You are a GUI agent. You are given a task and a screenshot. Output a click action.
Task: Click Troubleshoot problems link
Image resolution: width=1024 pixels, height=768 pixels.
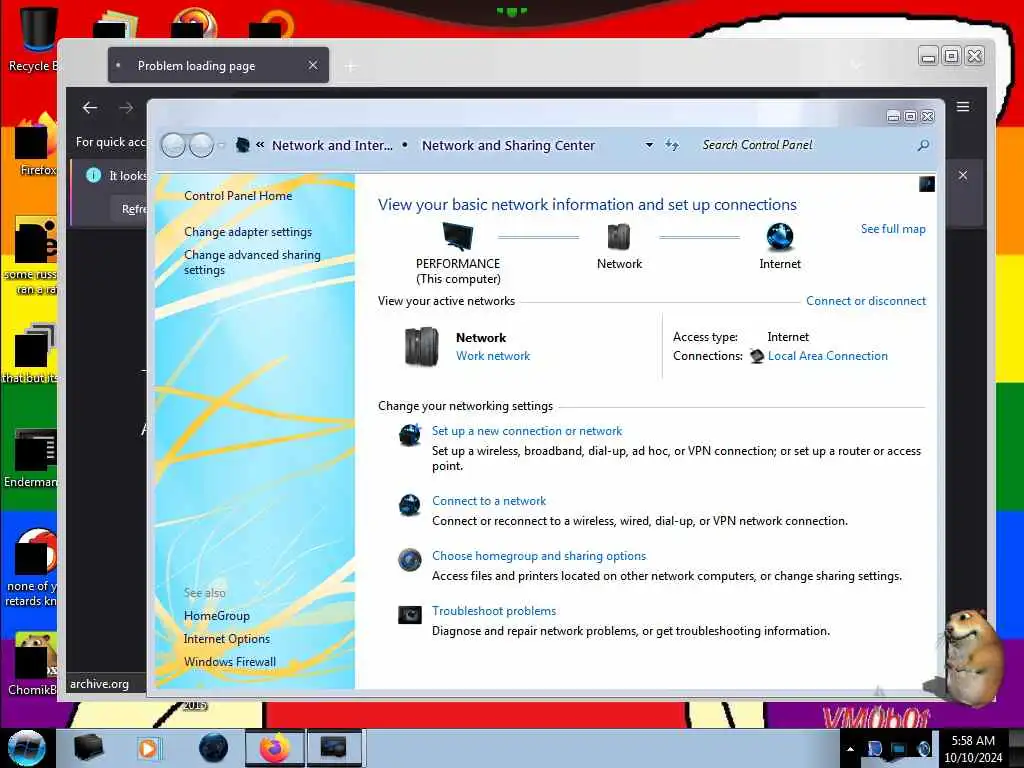pyautogui.click(x=494, y=611)
